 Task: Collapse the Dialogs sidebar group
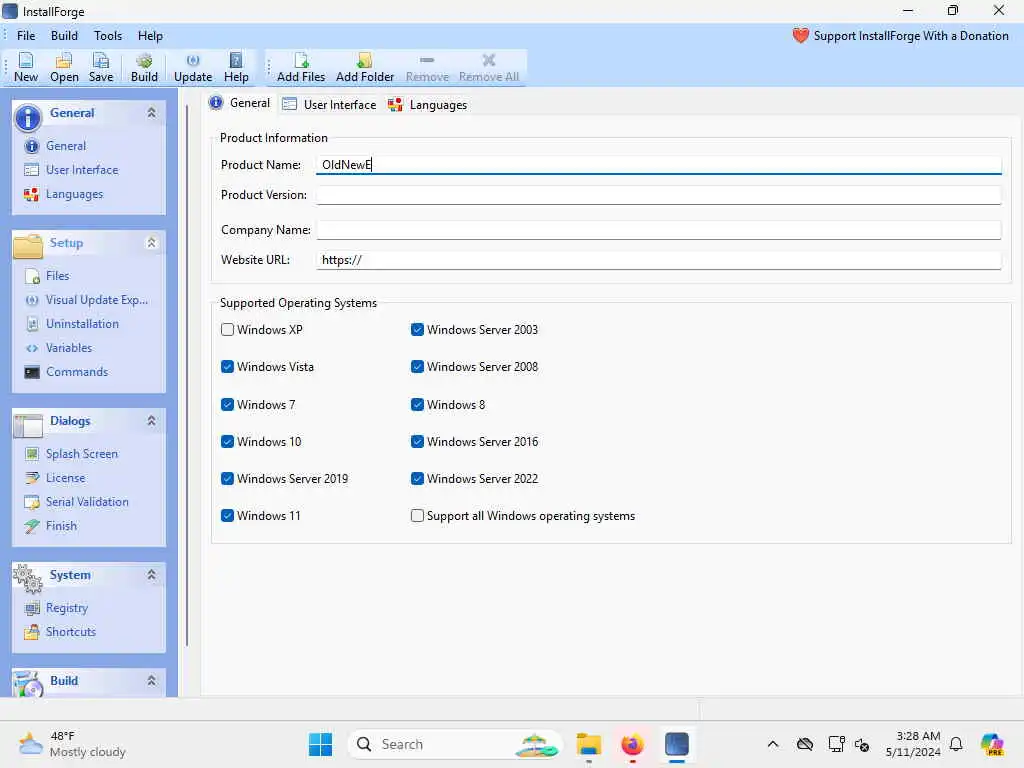pos(152,421)
